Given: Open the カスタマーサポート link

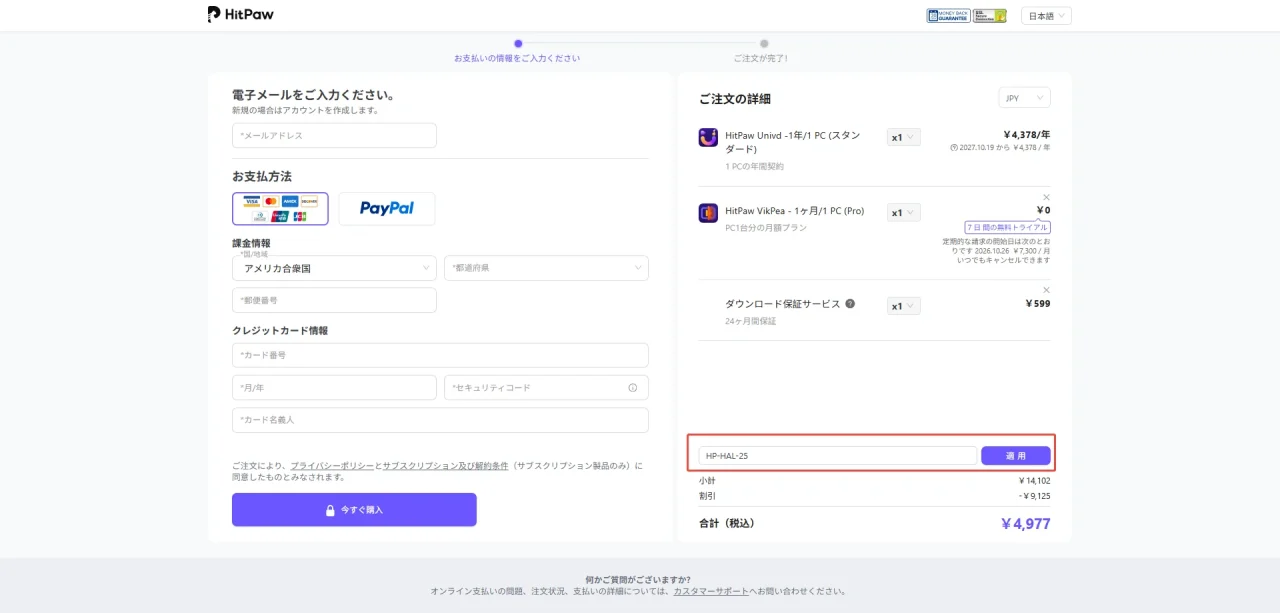Looking at the screenshot, I should pos(710,591).
